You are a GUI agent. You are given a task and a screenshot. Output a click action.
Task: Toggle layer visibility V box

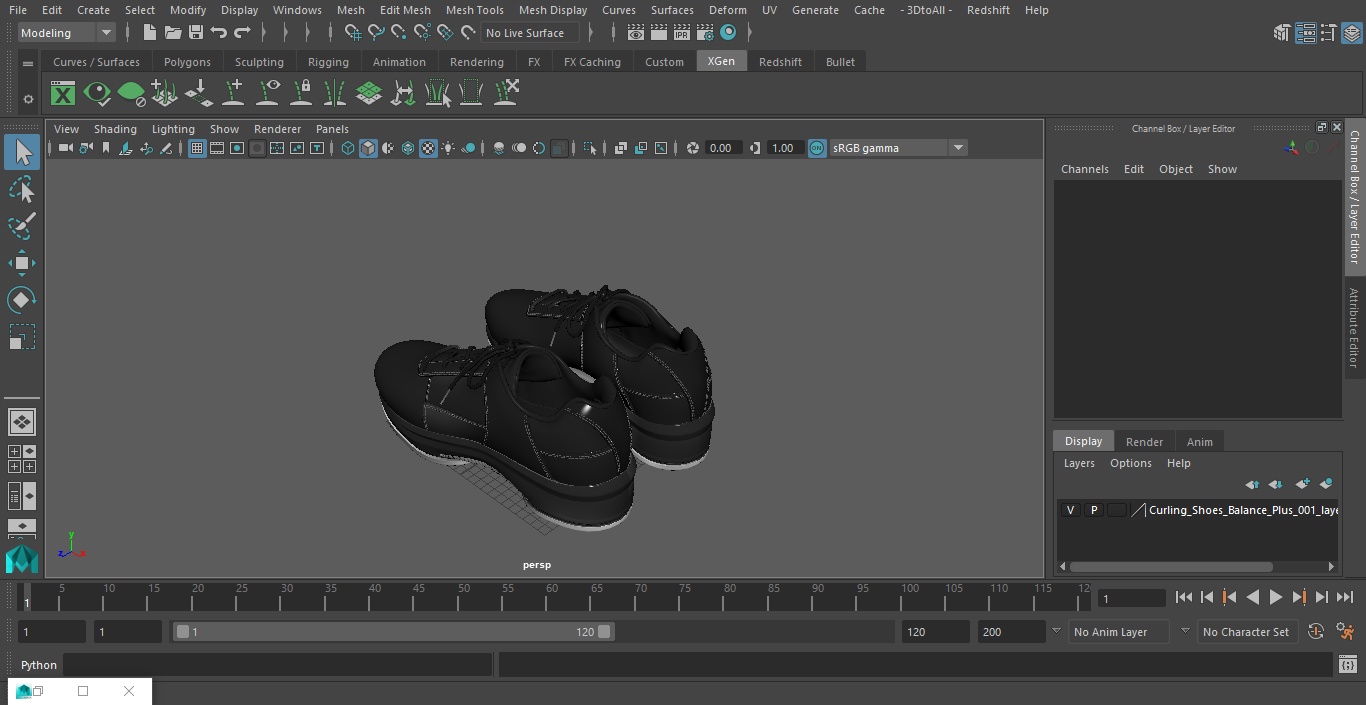pos(1071,510)
